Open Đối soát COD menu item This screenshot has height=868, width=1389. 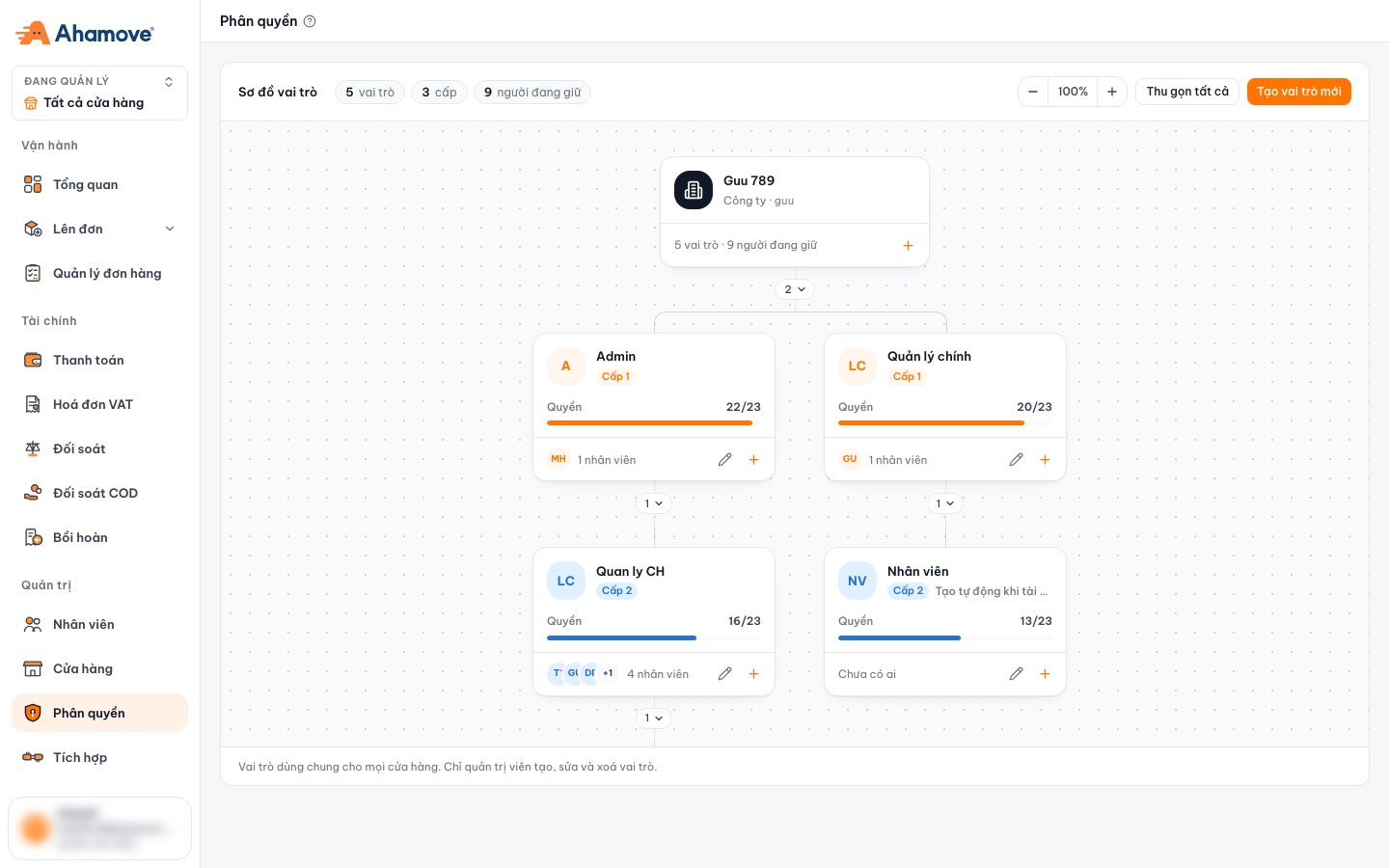coord(99,493)
